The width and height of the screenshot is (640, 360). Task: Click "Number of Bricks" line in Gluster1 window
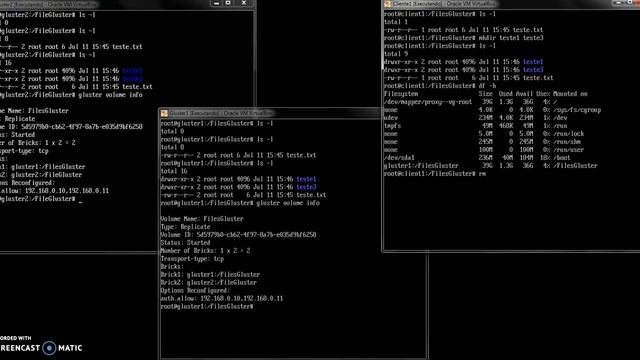(x=205, y=251)
